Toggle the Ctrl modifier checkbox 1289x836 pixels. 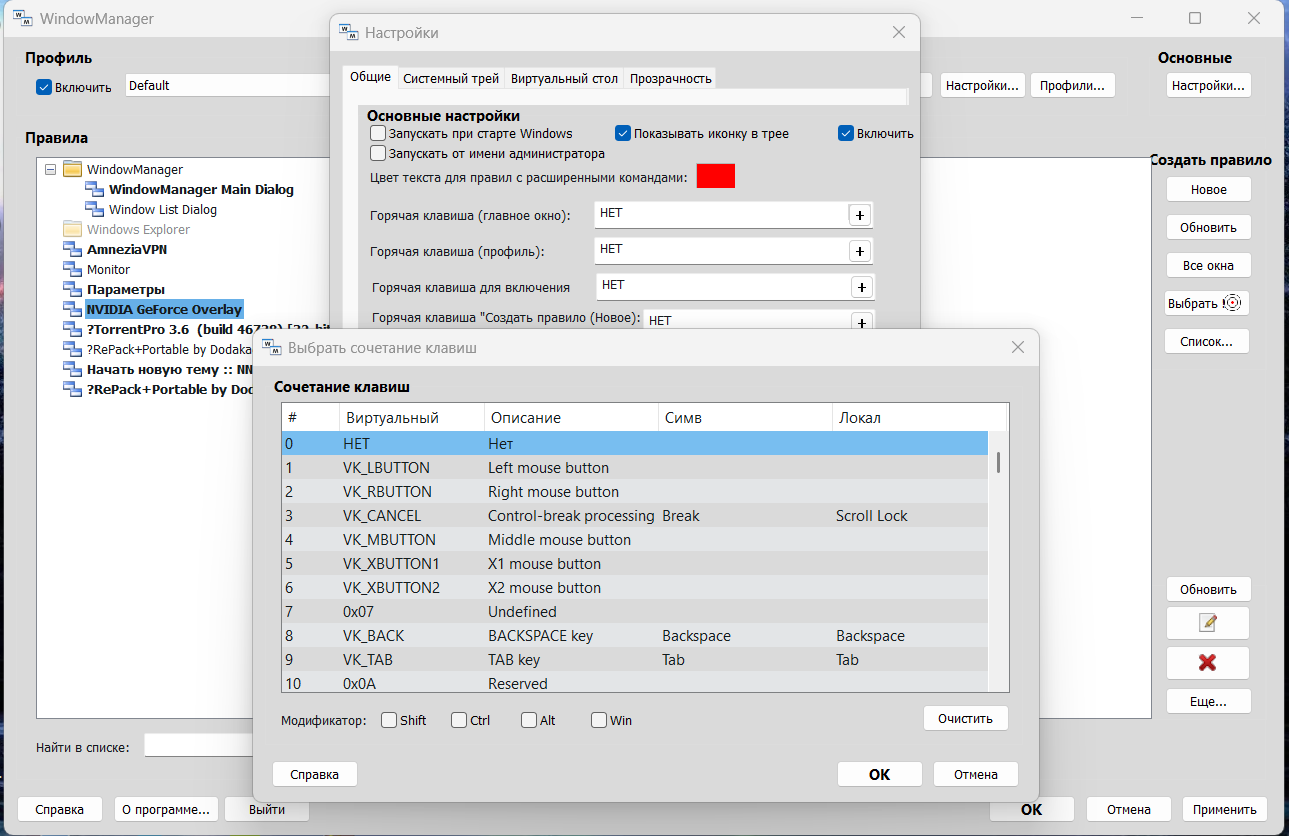click(459, 720)
